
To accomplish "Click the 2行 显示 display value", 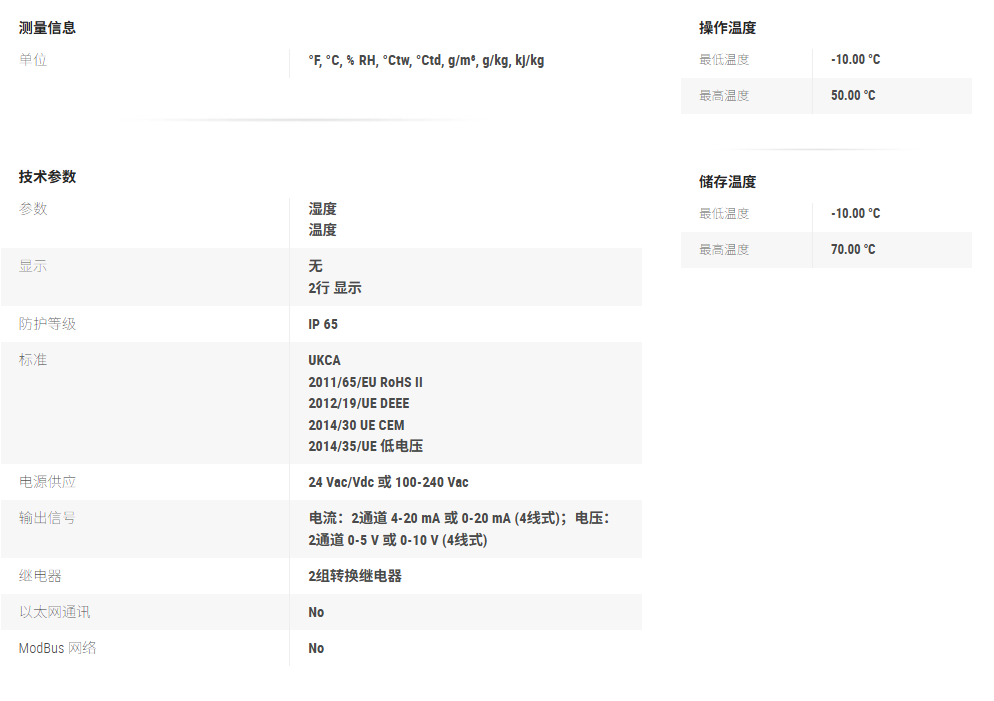I will [335, 288].
